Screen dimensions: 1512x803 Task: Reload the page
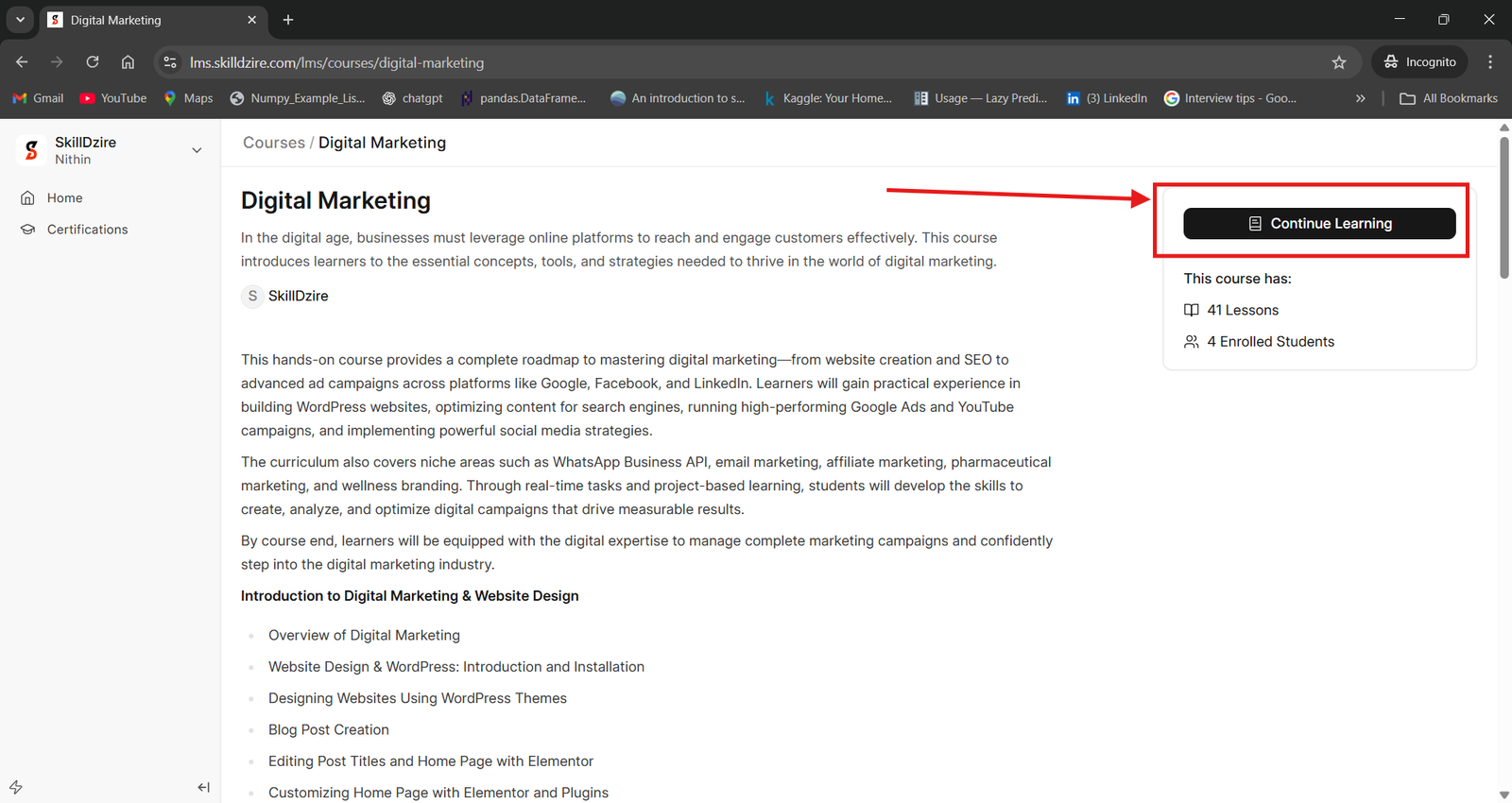[93, 62]
